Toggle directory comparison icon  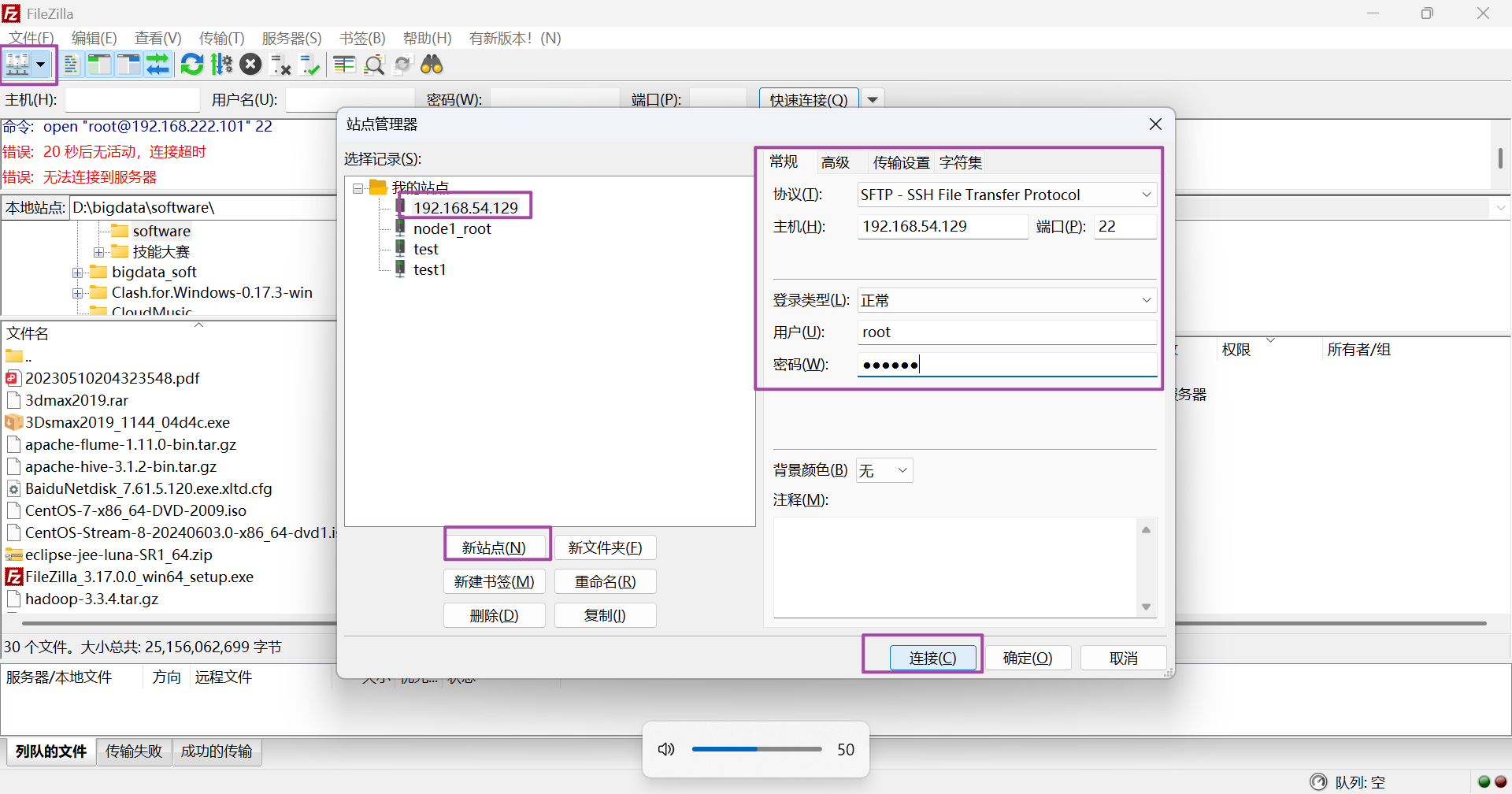click(374, 65)
